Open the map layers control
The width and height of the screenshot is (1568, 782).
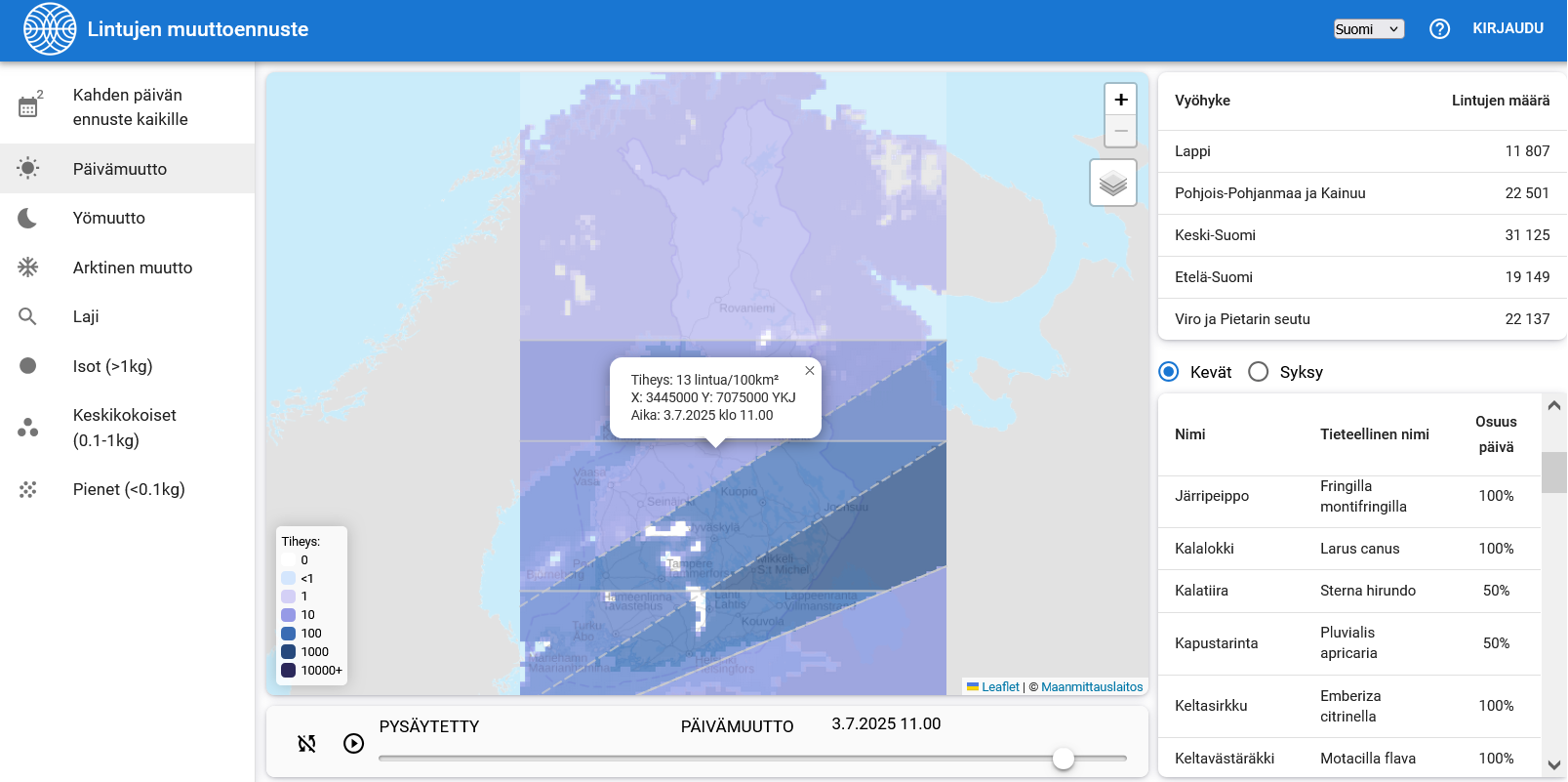click(1113, 183)
